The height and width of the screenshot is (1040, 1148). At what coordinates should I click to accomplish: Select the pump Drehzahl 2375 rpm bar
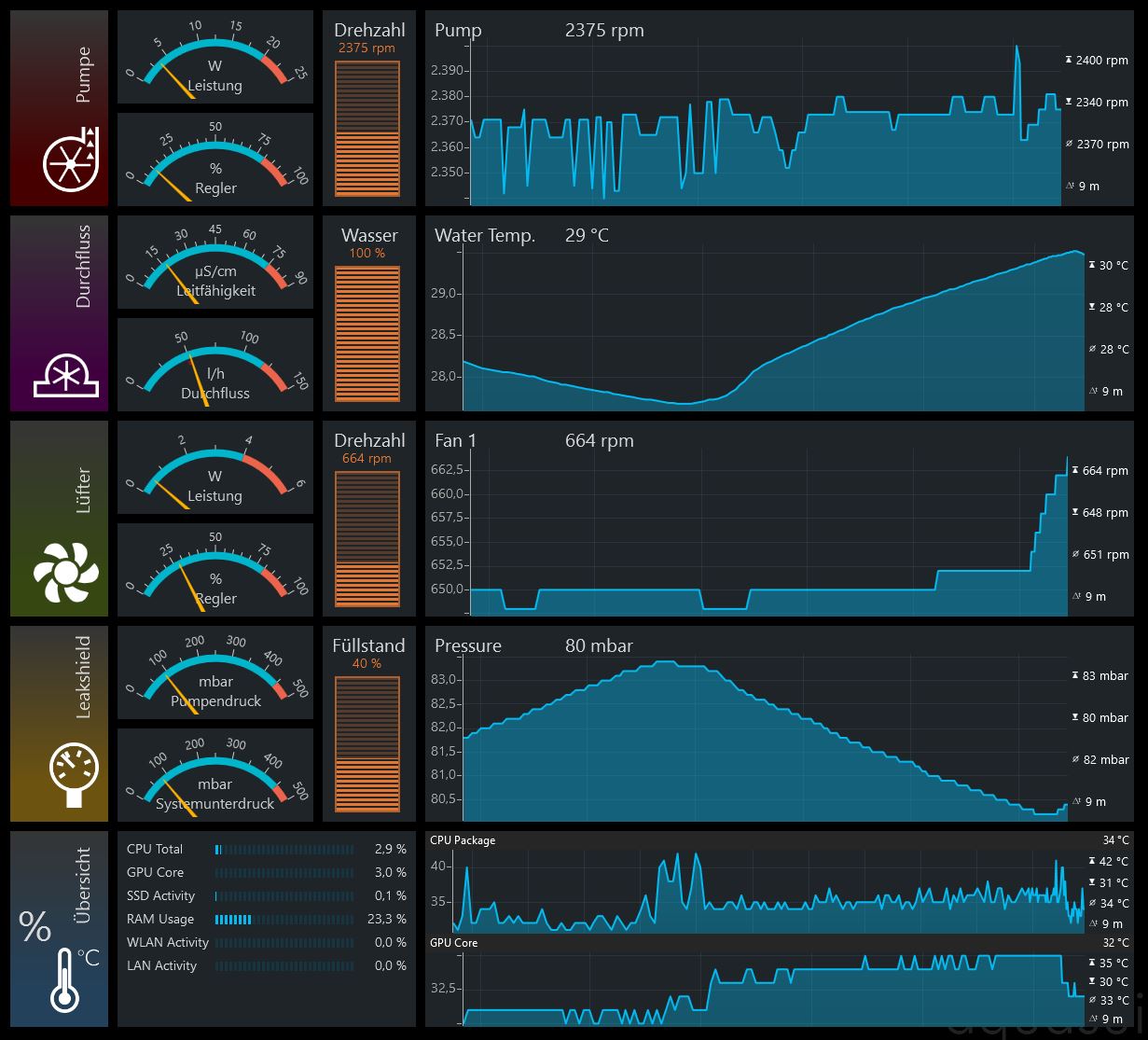pyautogui.click(x=367, y=128)
